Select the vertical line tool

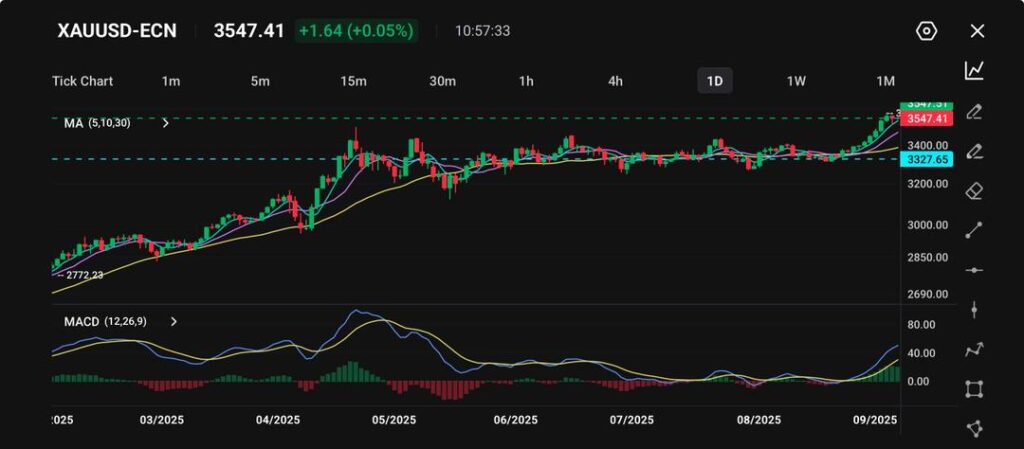click(x=974, y=310)
